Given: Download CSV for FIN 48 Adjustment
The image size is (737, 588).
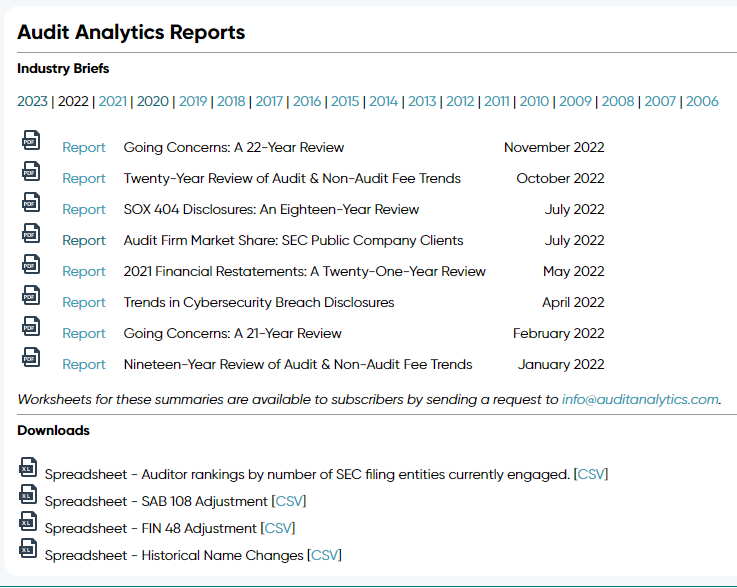Looking at the screenshot, I should point(278,528).
